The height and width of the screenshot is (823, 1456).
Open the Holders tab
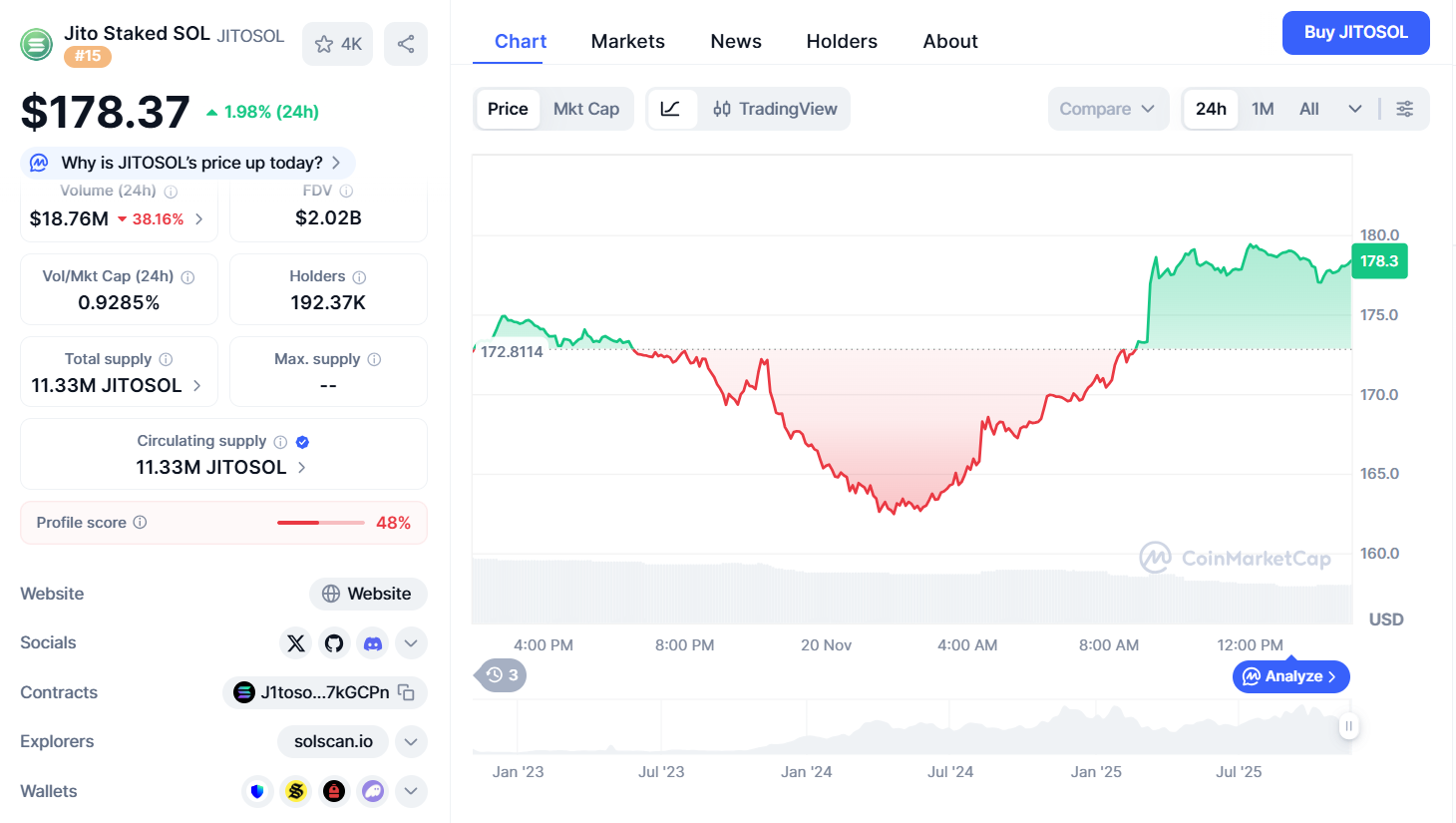pyautogui.click(x=842, y=41)
